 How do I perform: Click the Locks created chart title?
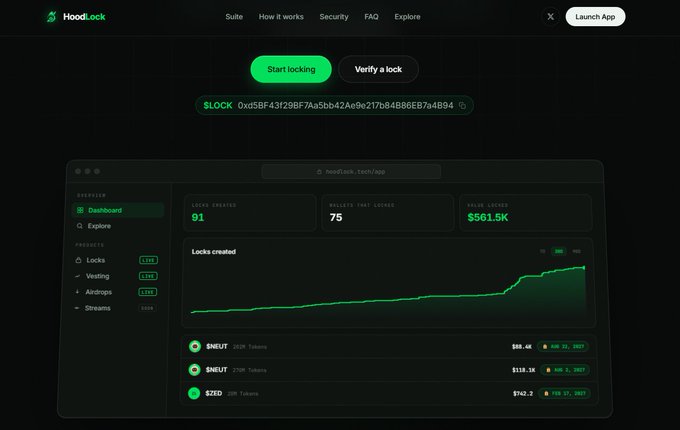214,252
